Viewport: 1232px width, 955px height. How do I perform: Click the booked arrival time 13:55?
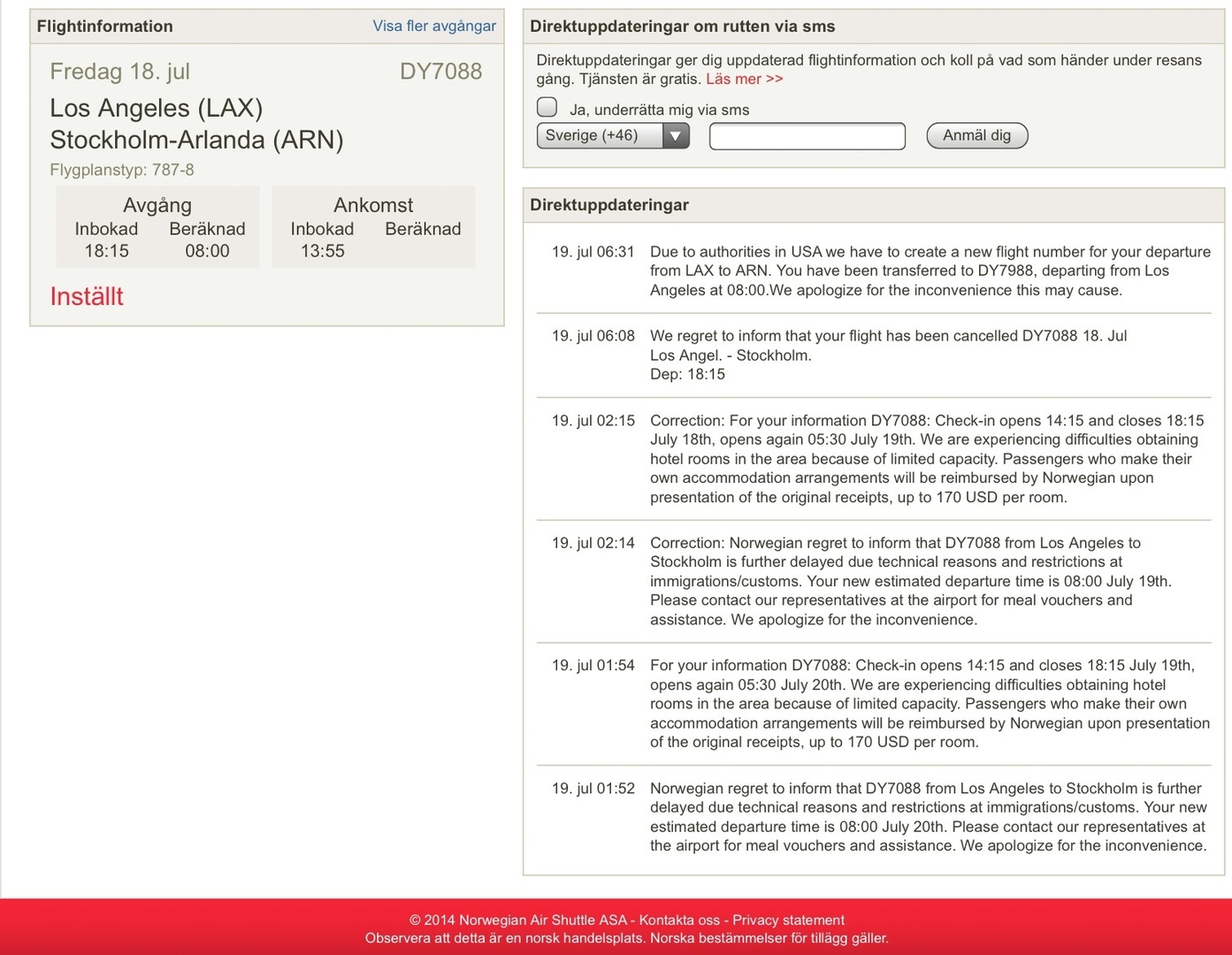[x=322, y=251]
